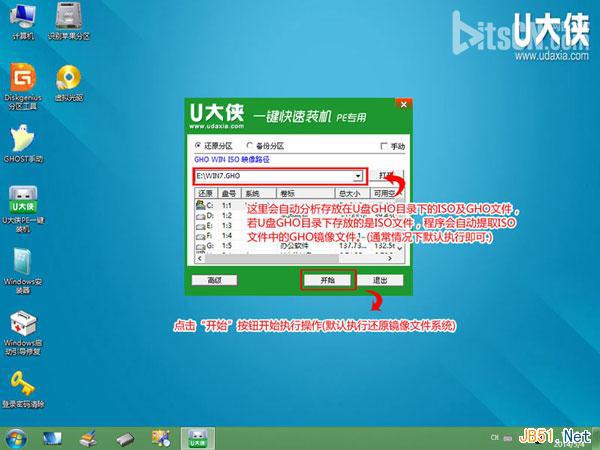Open the Windows Start orb
Viewport: 600px width, 450px height.
pos(16,439)
